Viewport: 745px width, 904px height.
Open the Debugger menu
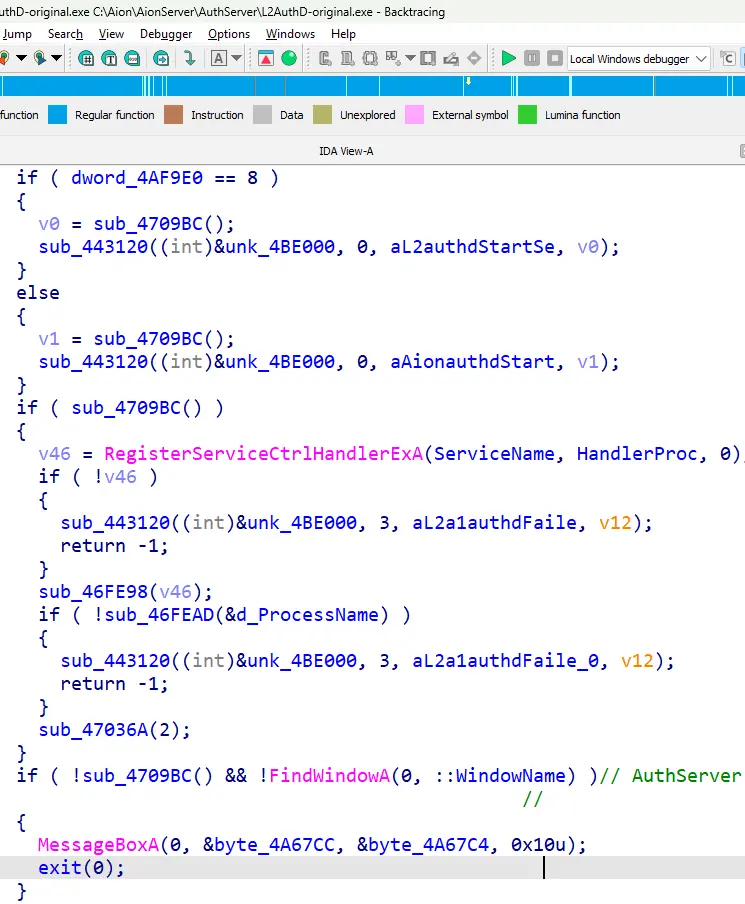click(x=166, y=34)
